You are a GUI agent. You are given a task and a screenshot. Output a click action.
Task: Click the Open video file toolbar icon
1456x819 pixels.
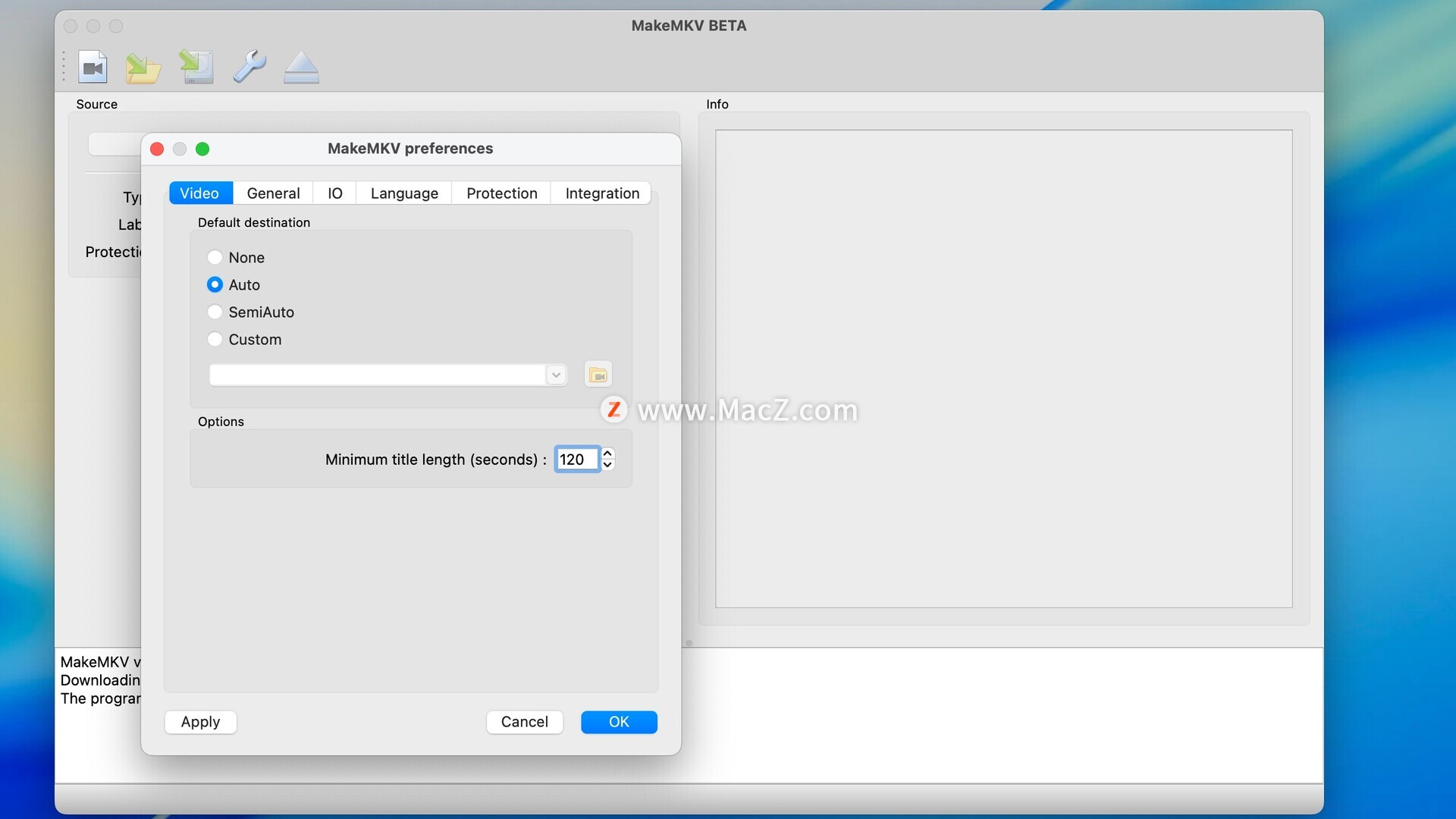pyautogui.click(x=93, y=67)
